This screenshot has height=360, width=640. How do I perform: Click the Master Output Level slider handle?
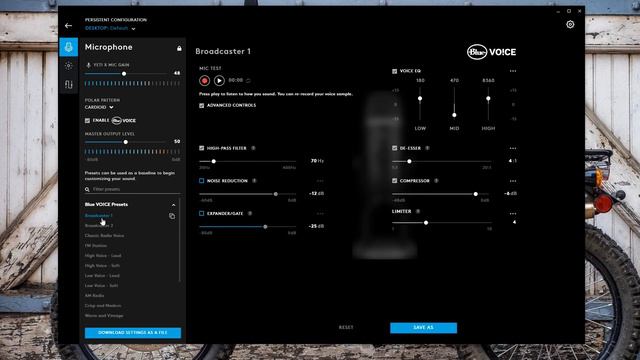point(126,142)
